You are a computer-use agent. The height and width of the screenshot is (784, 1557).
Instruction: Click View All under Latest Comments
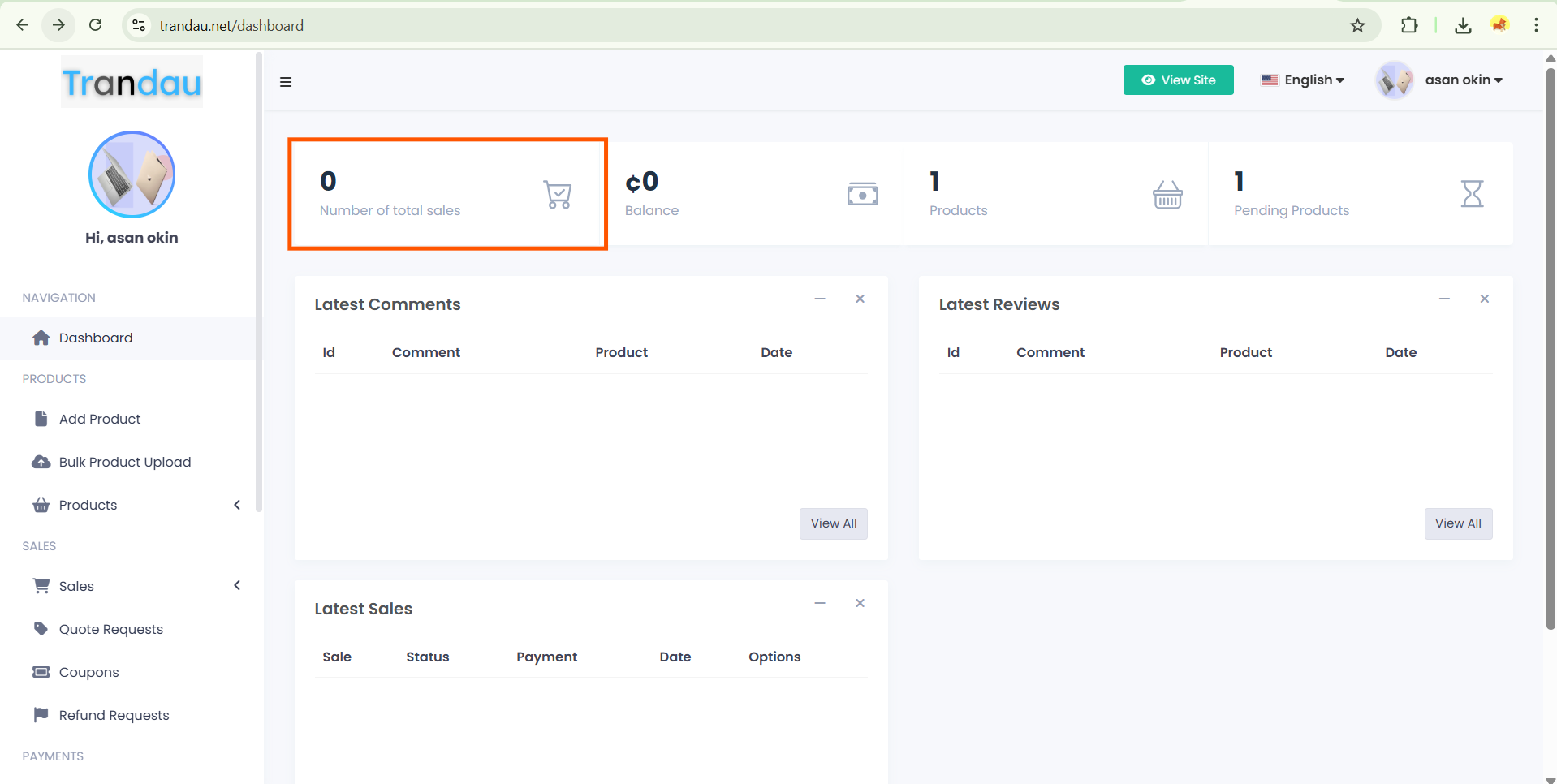[833, 523]
